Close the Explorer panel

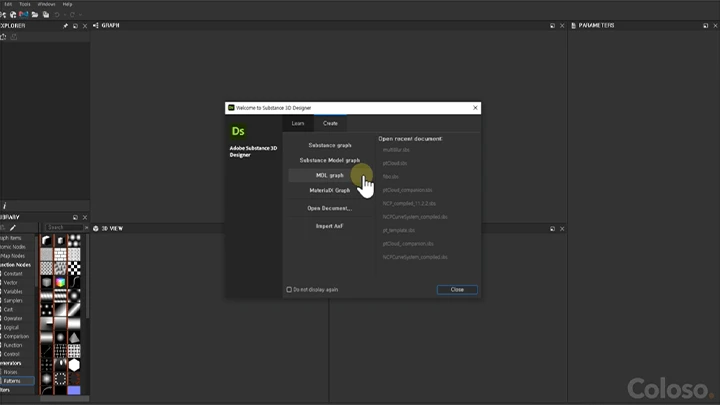pyautogui.click(x=84, y=26)
